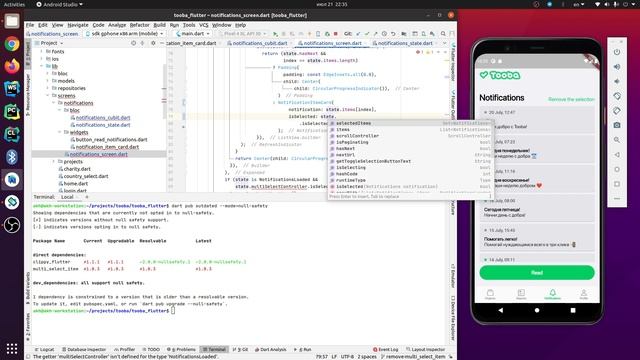Viewport: 640px width, 360px height.
Task: Show applications grid in dock
Action: point(12,348)
